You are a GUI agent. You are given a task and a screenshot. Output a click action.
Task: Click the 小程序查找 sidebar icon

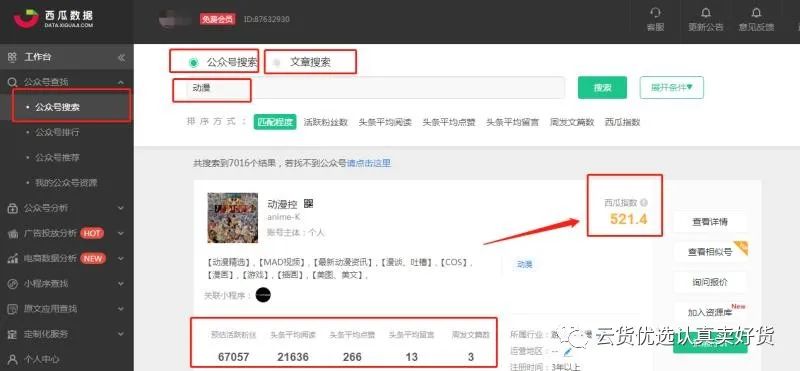(x=12, y=284)
